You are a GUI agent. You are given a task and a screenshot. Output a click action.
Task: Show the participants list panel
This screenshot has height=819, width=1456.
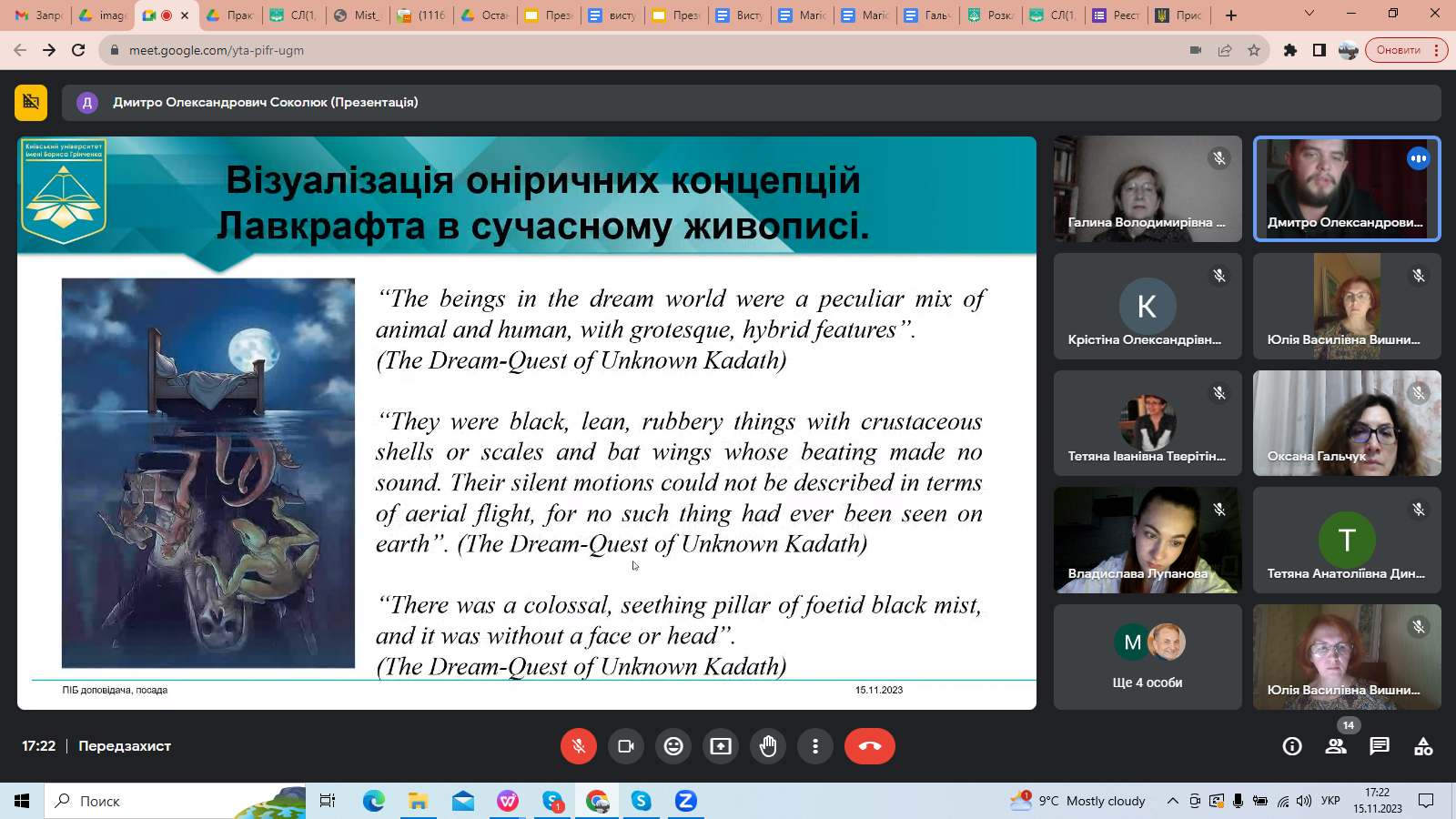pyautogui.click(x=1335, y=746)
